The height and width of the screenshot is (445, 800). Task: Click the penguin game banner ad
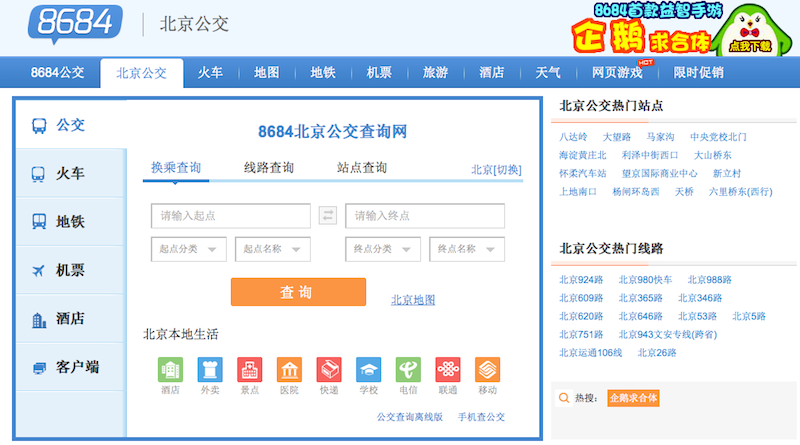pyautogui.click(x=682, y=29)
